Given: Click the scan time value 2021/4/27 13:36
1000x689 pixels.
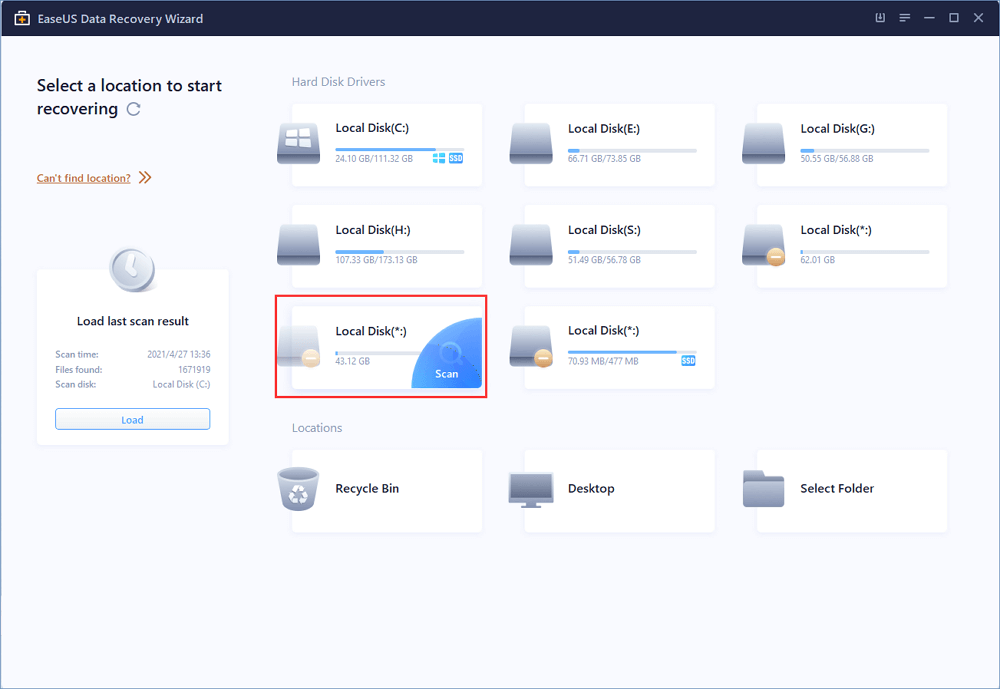Looking at the screenshot, I should pyautogui.click(x=179, y=354).
